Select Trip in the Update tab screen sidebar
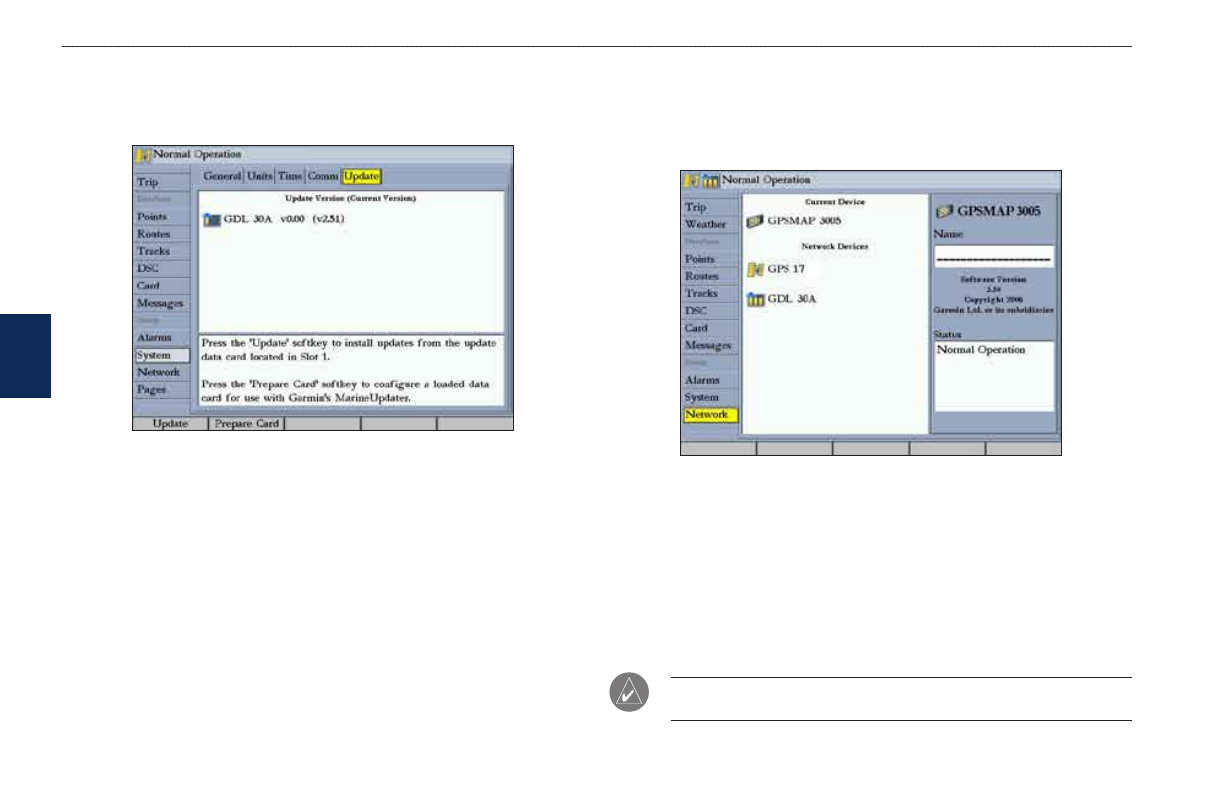1224x796 pixels. point(162,183)
